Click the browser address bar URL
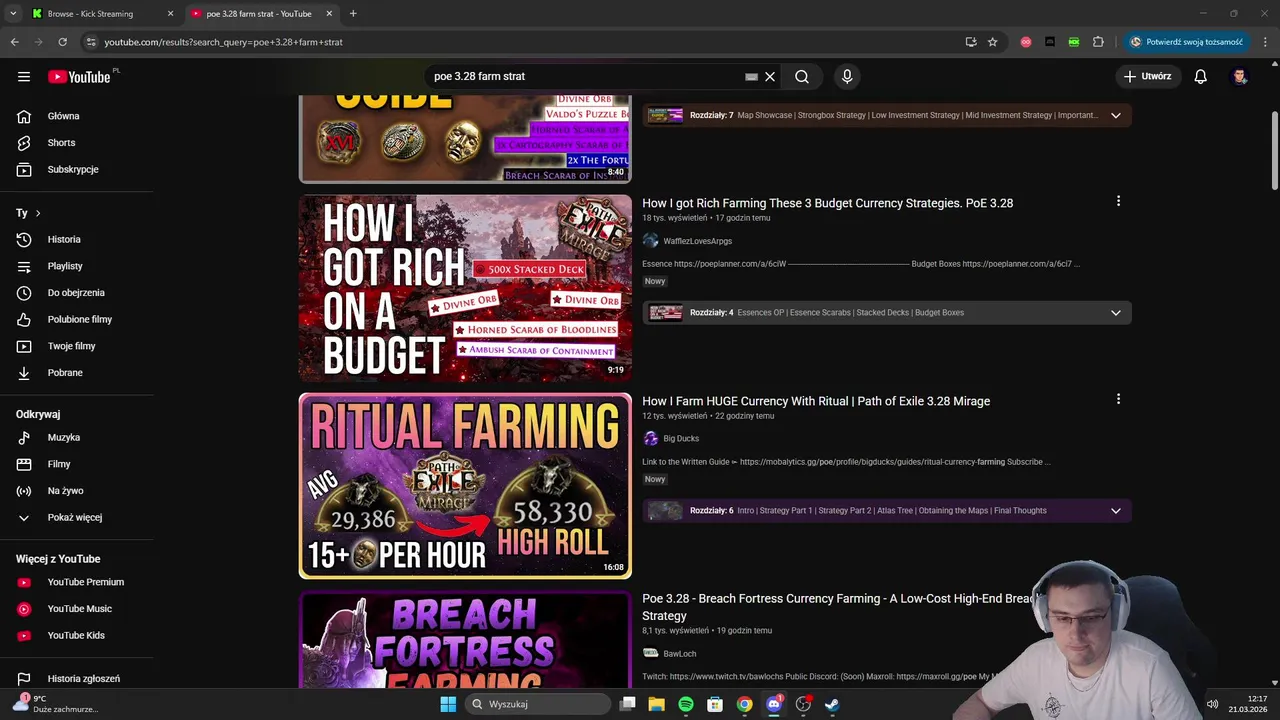This screenshot has width=1280, height=720. point(223,42)
